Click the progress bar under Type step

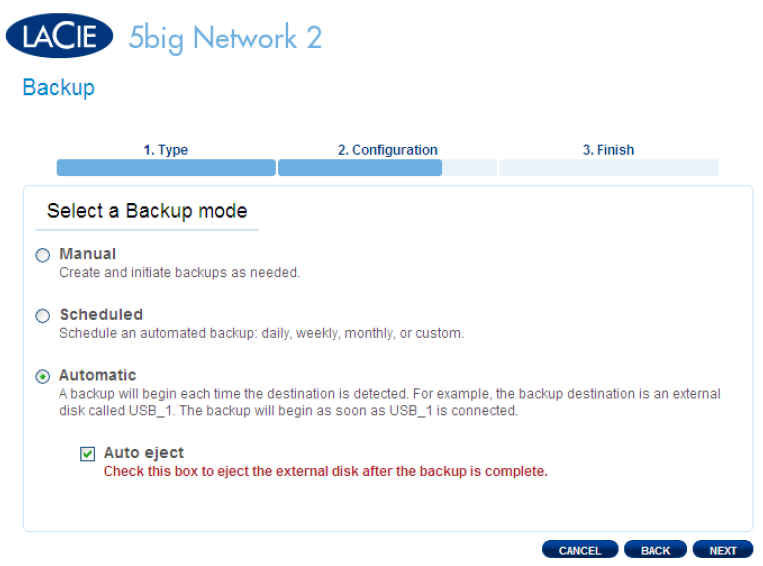(x=166, y=168)
